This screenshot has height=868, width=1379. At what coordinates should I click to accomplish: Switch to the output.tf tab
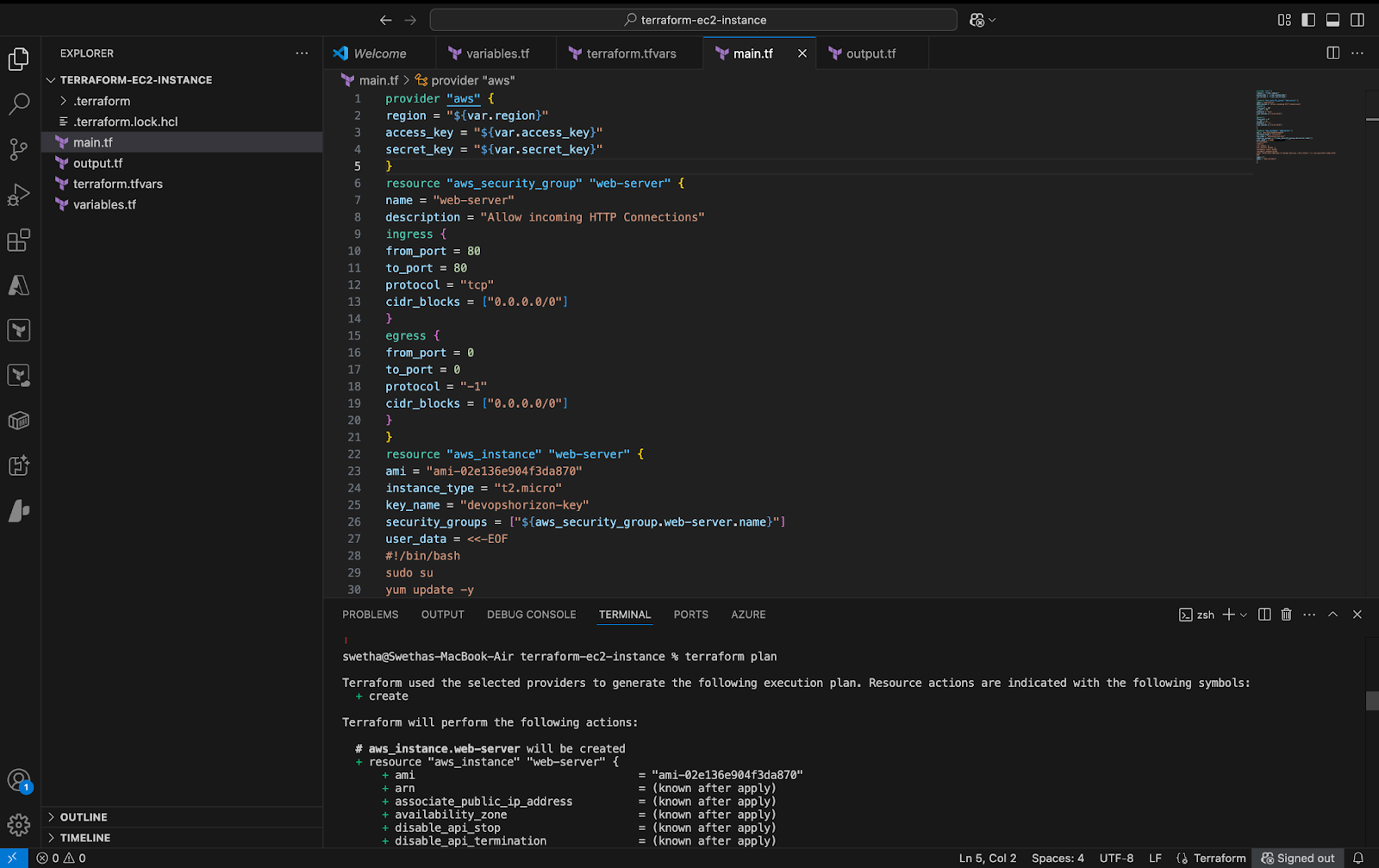(x=870, y=53)
